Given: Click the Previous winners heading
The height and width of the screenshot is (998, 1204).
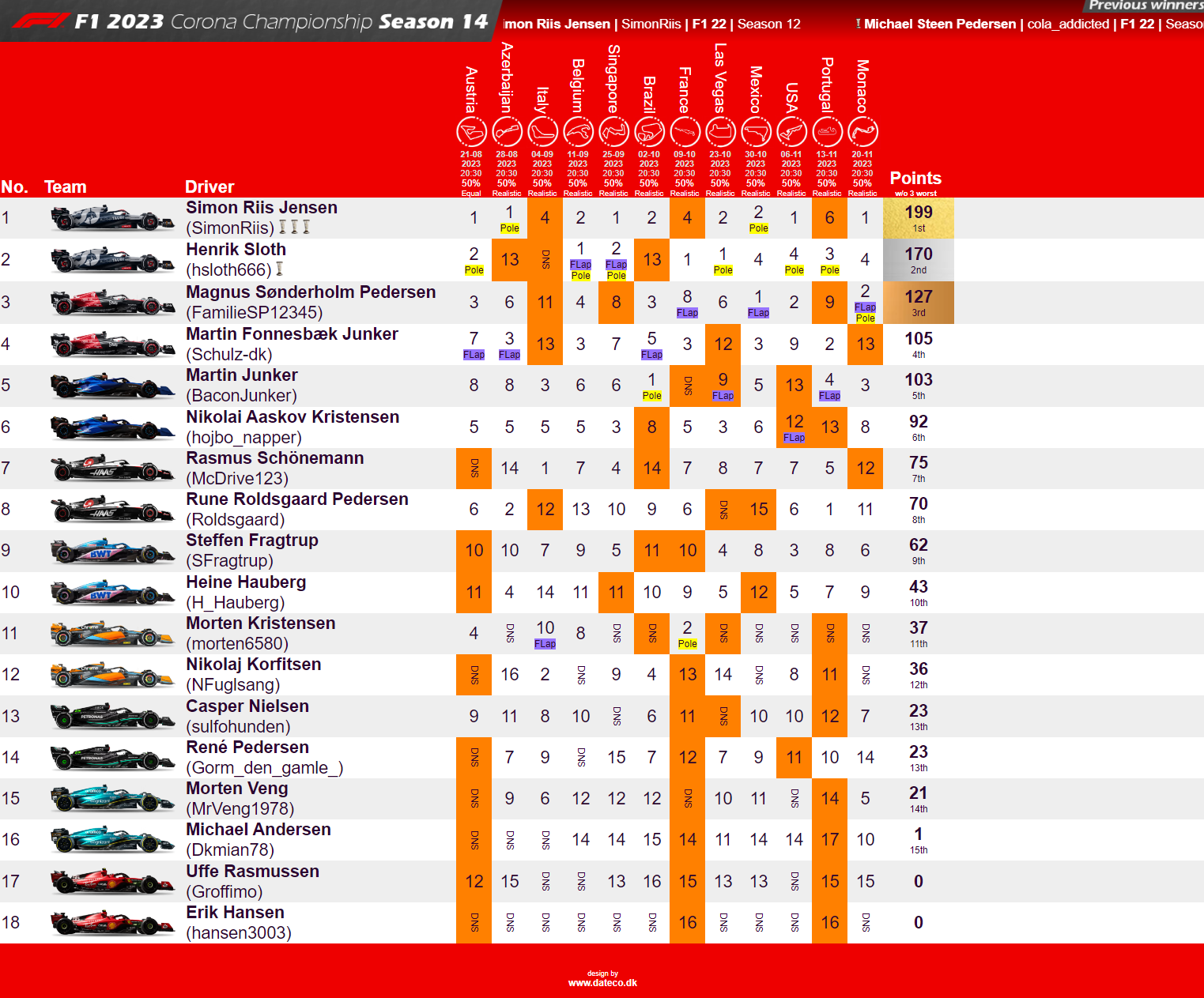Looking at the screenshot, I should point(1145,6).
